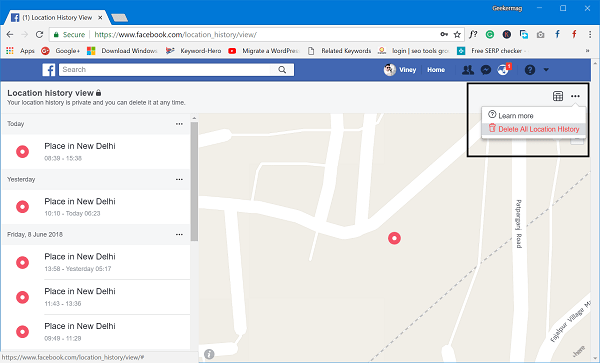Open the Free SERP checker bookmark
Screen dimensions: 600x363
pyautogui.click(x=493, y=51)
